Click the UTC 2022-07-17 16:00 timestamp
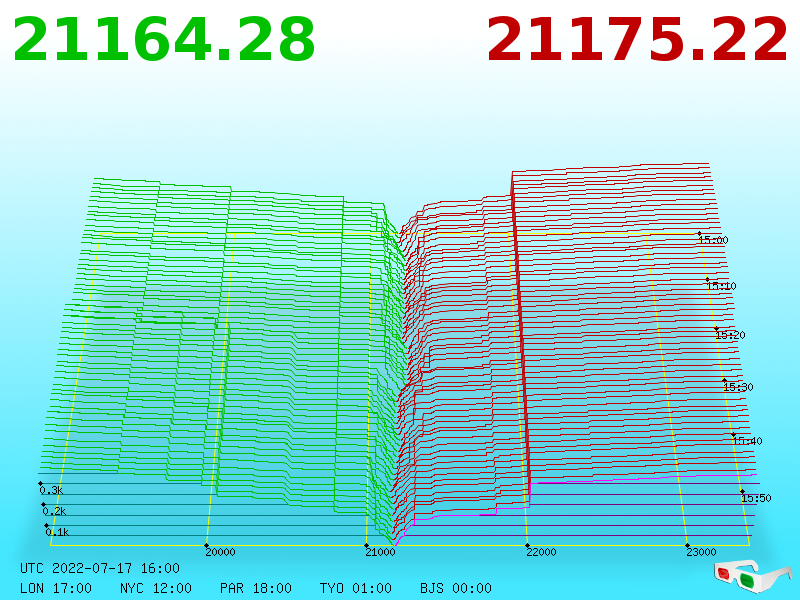The image size is (800, 600). coord(100,568)
